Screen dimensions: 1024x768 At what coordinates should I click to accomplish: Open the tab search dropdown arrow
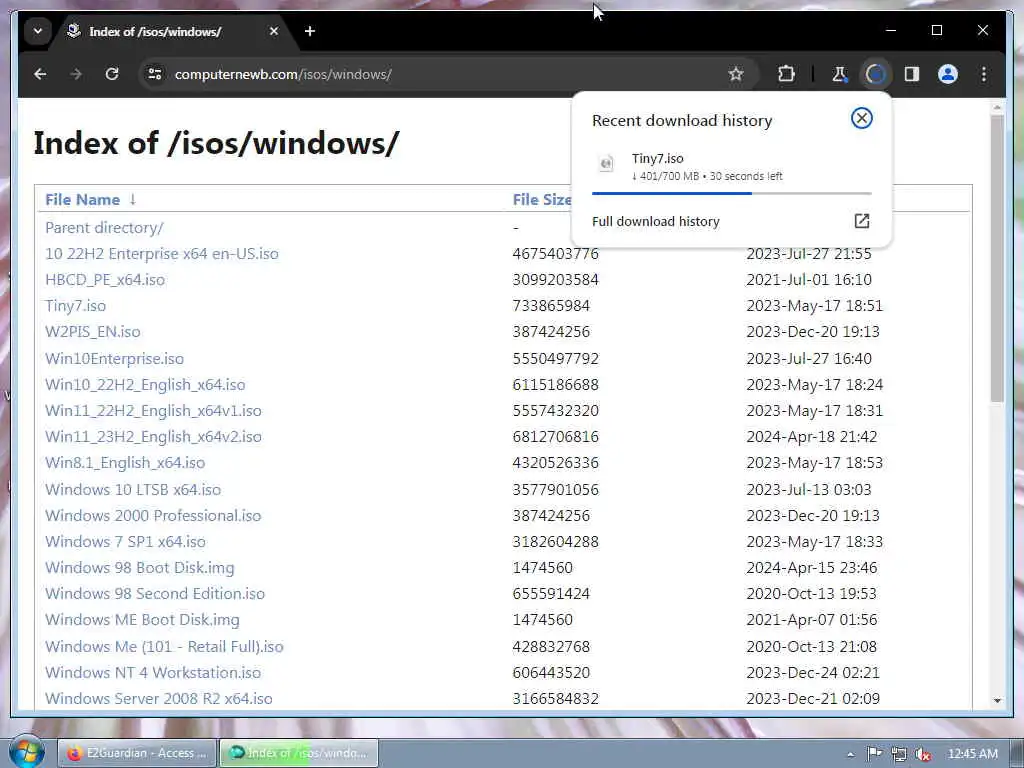[x=38, y=31]
